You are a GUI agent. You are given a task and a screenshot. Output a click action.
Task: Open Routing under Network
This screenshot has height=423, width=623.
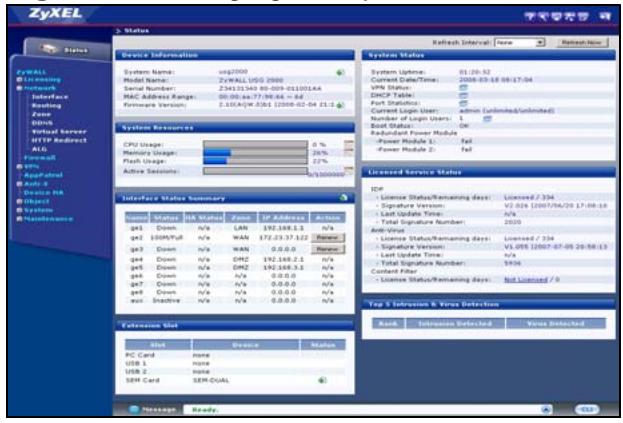46,106
